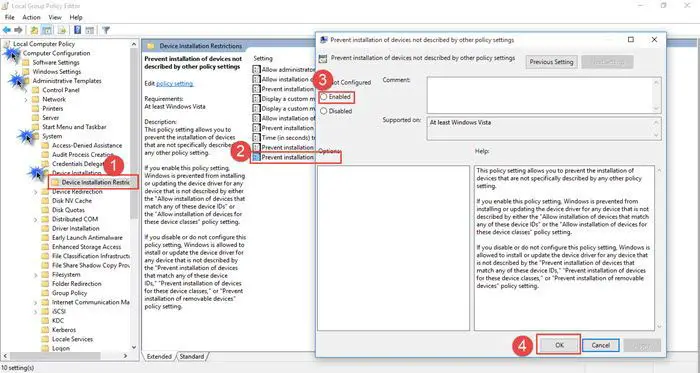Image resolution: width=700 pixels, height=373 pixels.
Task: Toggle the Show/Hide Action Pane toolbar icon
Action: tap(89, 30)
